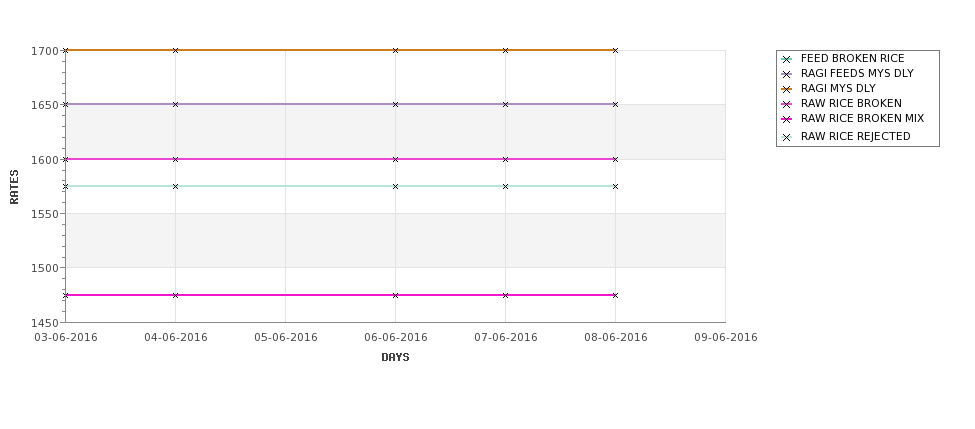Viewport: 975px width, 429px height.
Task: Click the RAGI MYS DLY legend marker
Action: tap(787, 89)
